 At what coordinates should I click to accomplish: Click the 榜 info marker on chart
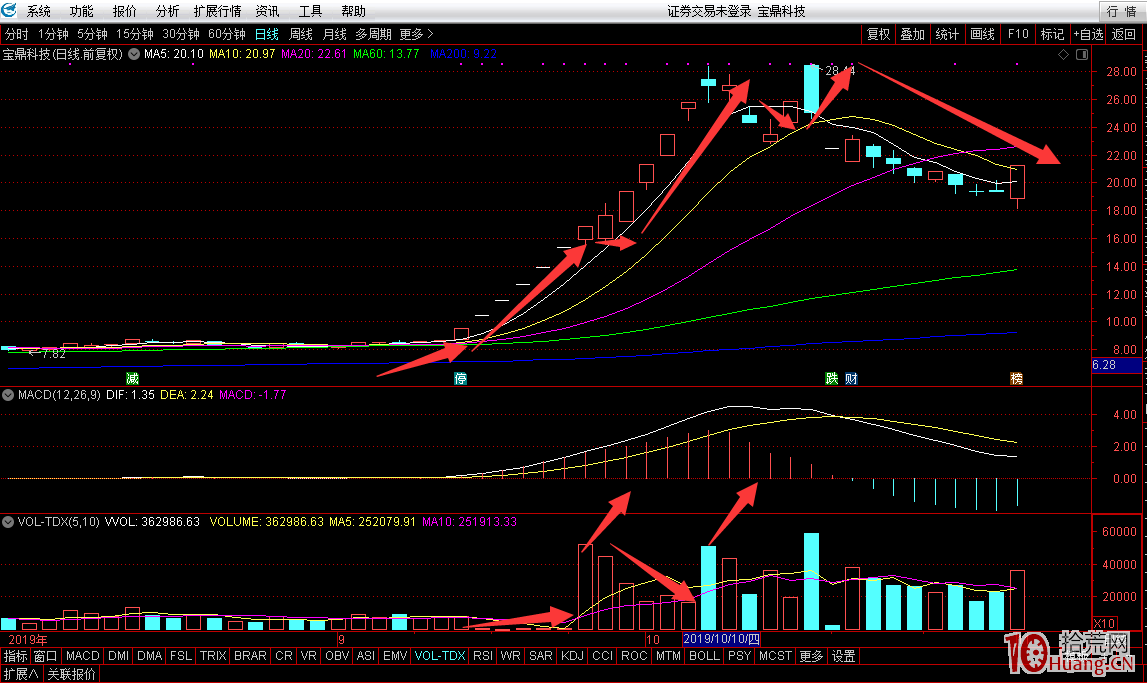[1016, 378]
